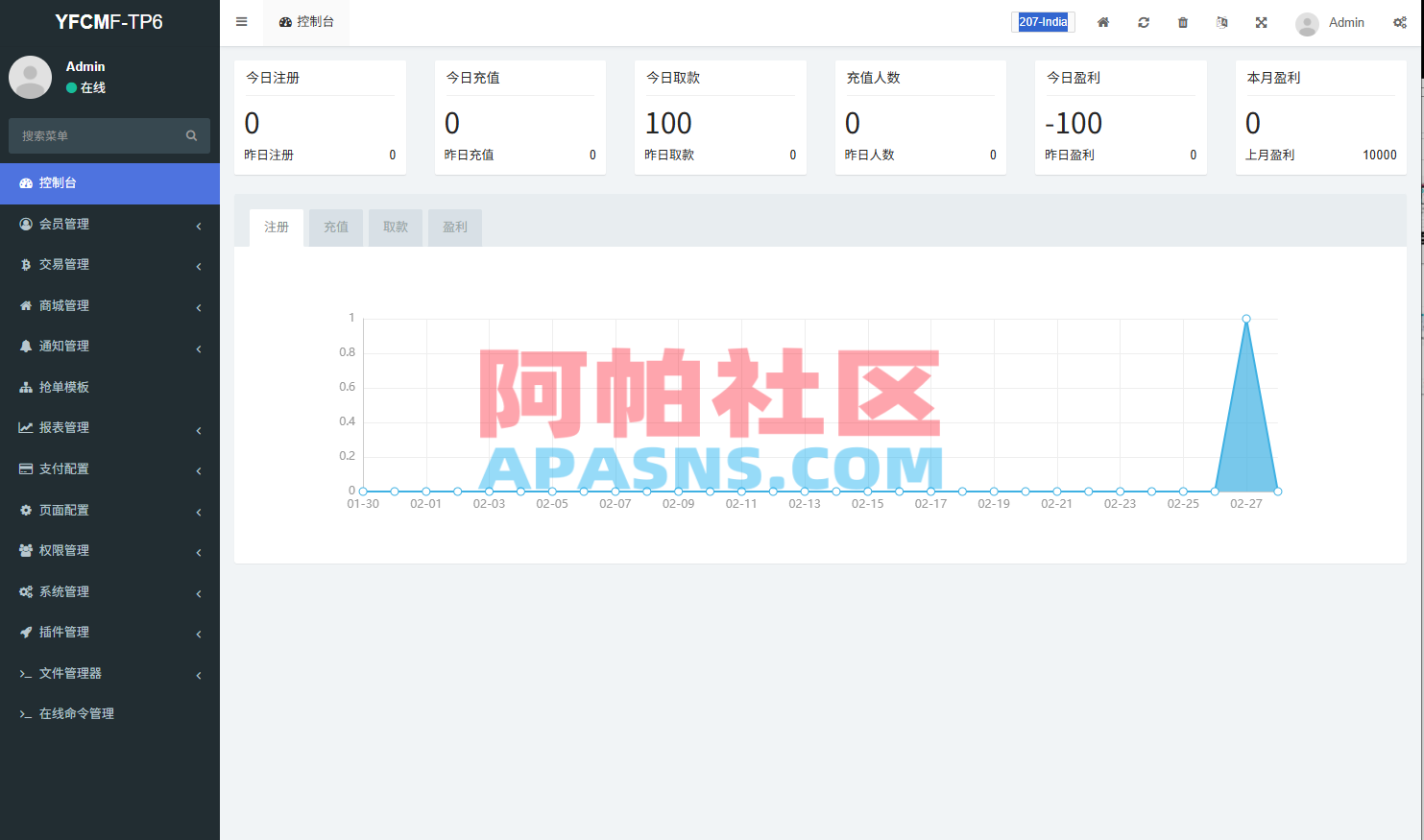Screen dimensions: 1424x840
Task: Expand the 页面配置 menu
Action: (109, 511)
